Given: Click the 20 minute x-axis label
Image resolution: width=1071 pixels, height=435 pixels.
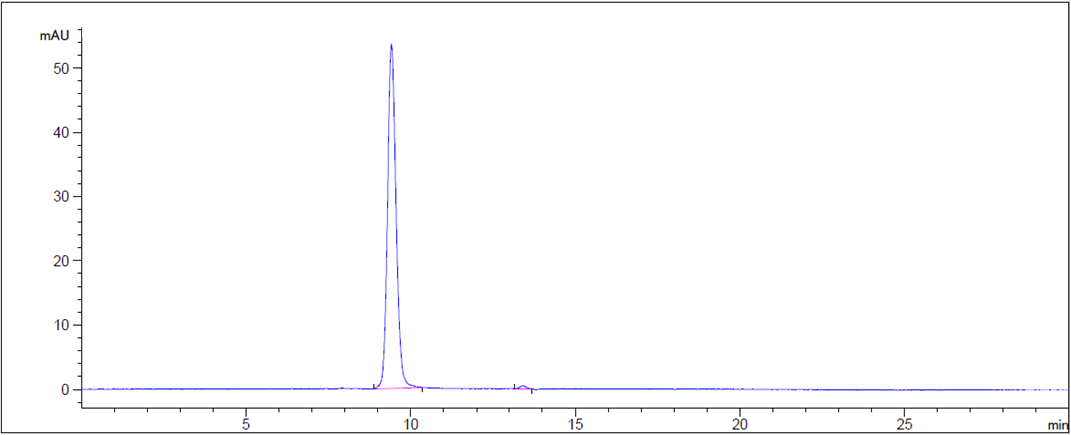Looking at the screenshot, I should [739, 423].
